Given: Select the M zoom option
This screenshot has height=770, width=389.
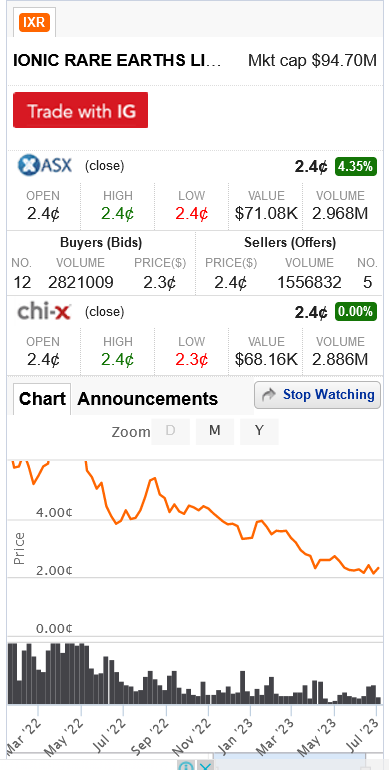Looking at the screenshot, I should click(x=215, y=431).
